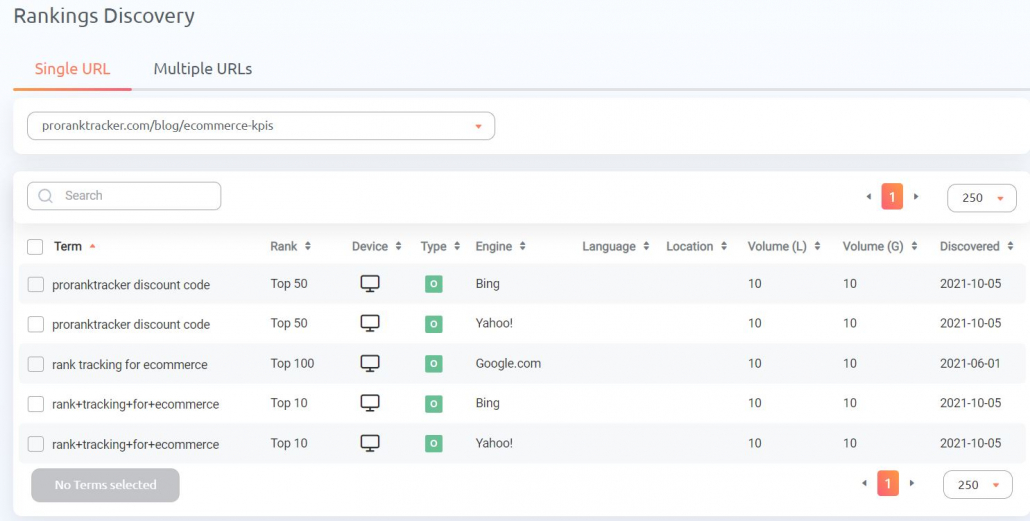Go to next page using bottom right arrow
The width and height of the screenshot is (1030, 521).
pyautogui.click(x=912, y=484)
